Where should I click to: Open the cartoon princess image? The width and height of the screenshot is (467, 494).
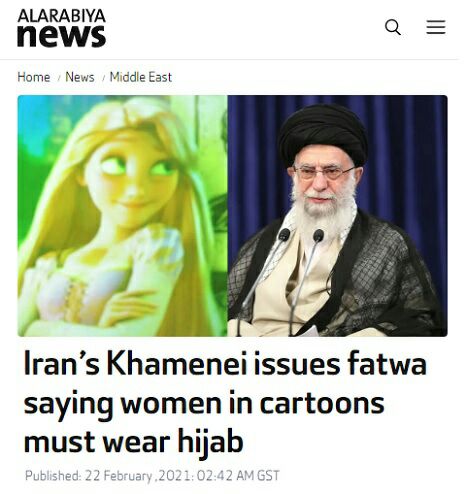click(122, 216)
